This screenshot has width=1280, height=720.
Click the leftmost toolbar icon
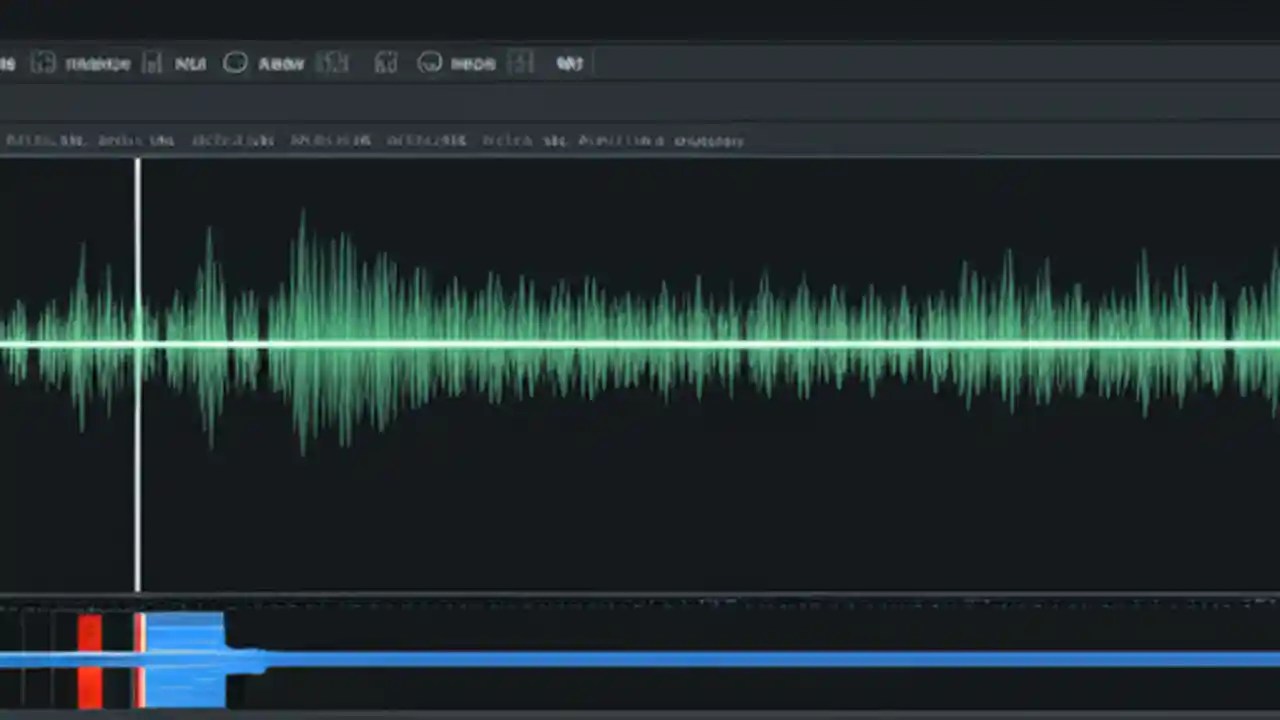tap(6, 63)
